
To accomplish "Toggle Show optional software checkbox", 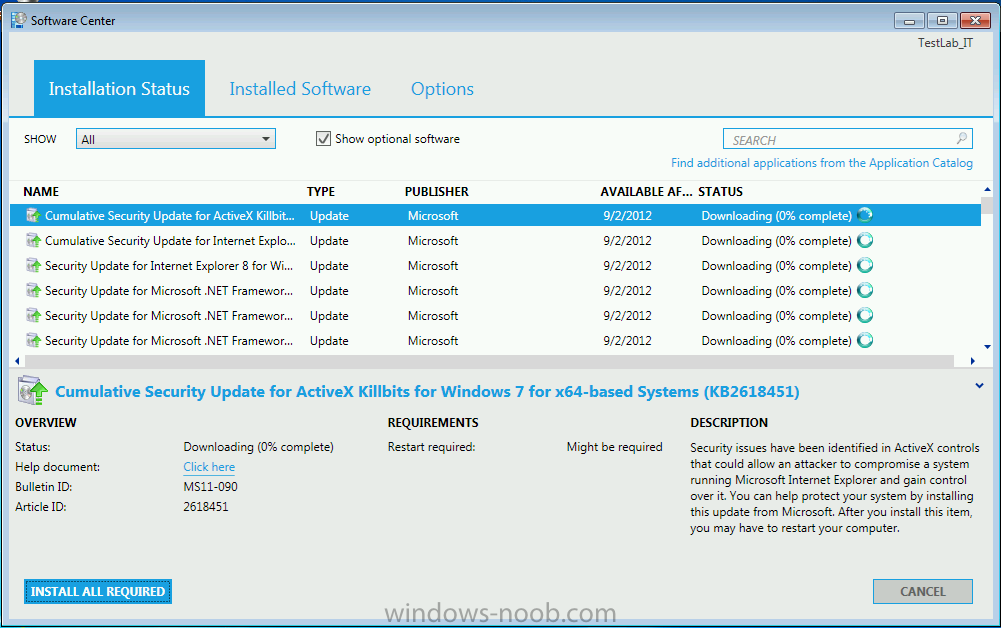I will coord(324,138).
